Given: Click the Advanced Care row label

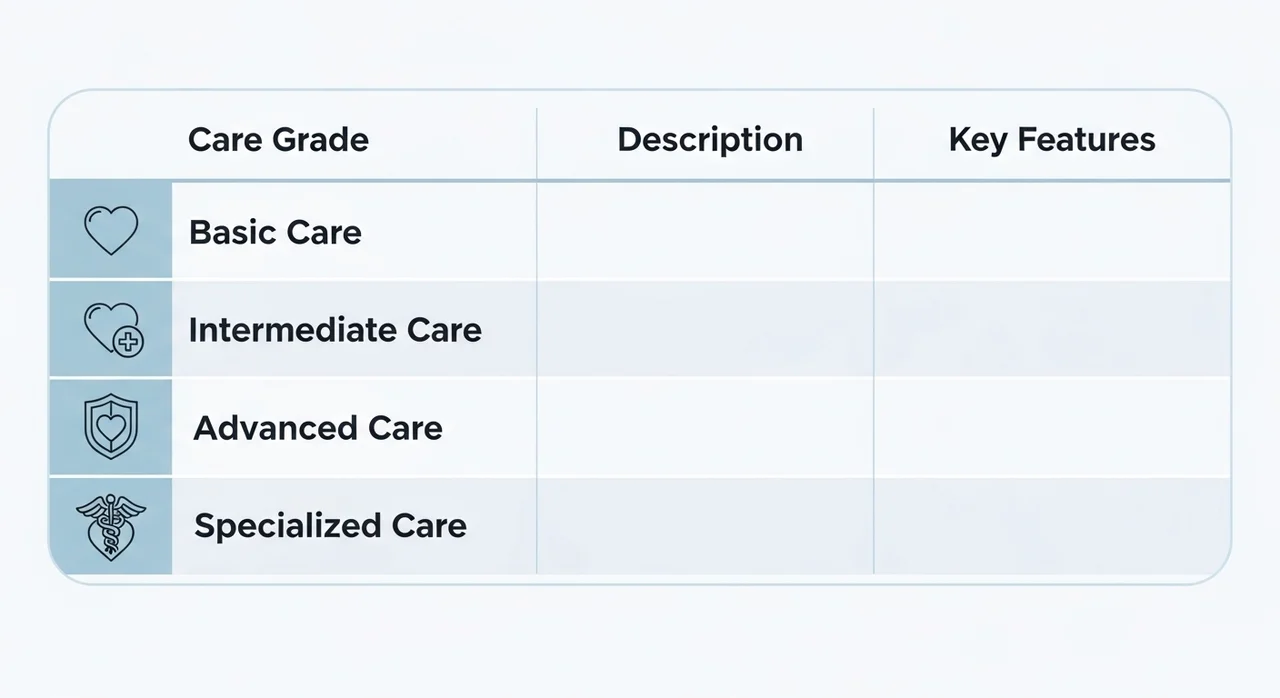Looking at the screenshot, I should pos(318,428).
